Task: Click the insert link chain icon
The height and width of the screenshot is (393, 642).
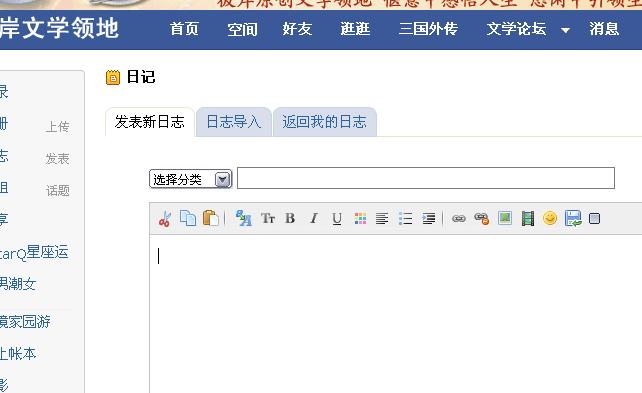Action: click(x=459, y=219)
